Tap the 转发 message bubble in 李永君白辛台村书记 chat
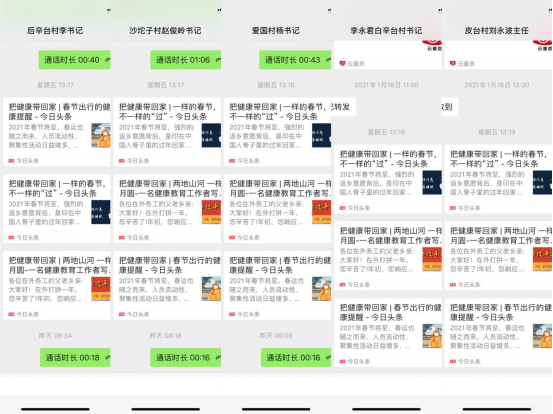The image size is (553, 414). point(344,107)
